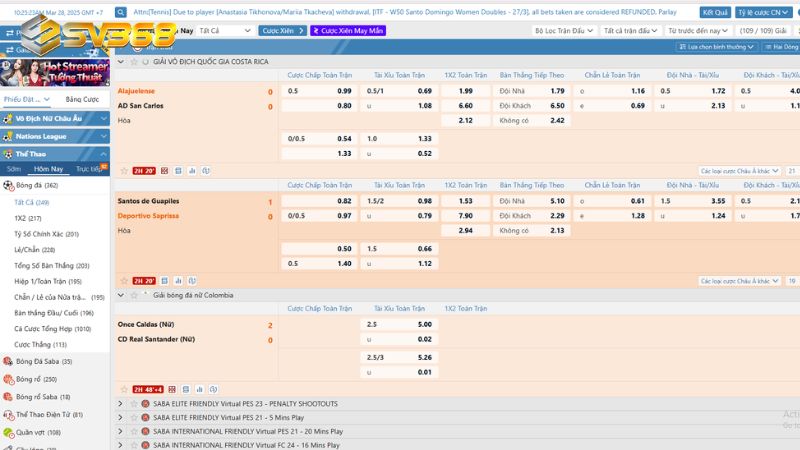The height and width of the screenshot is (450, 800).
Task: Click the Kết Quả button
Action: click(715, 13)
